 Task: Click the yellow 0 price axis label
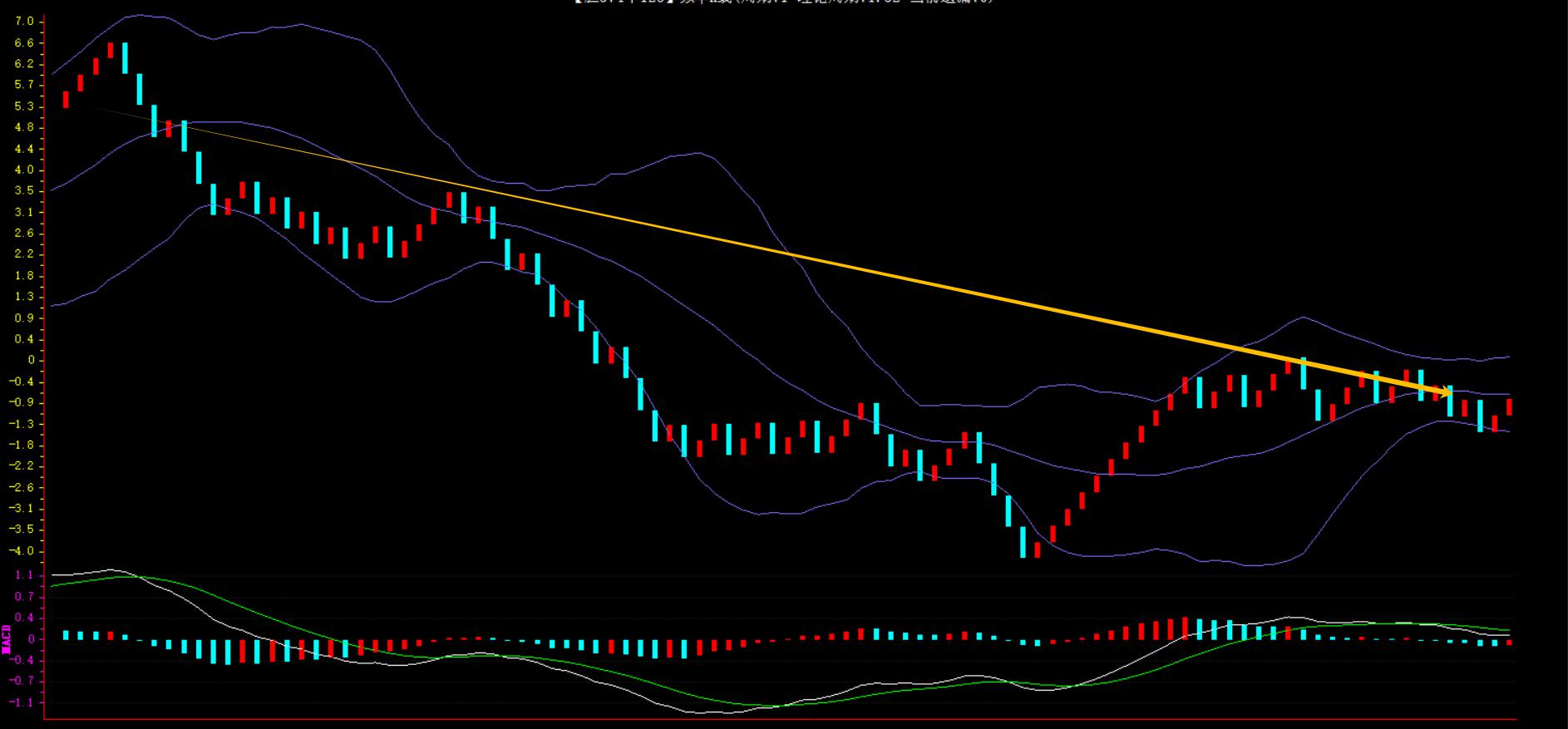point(31,360)
